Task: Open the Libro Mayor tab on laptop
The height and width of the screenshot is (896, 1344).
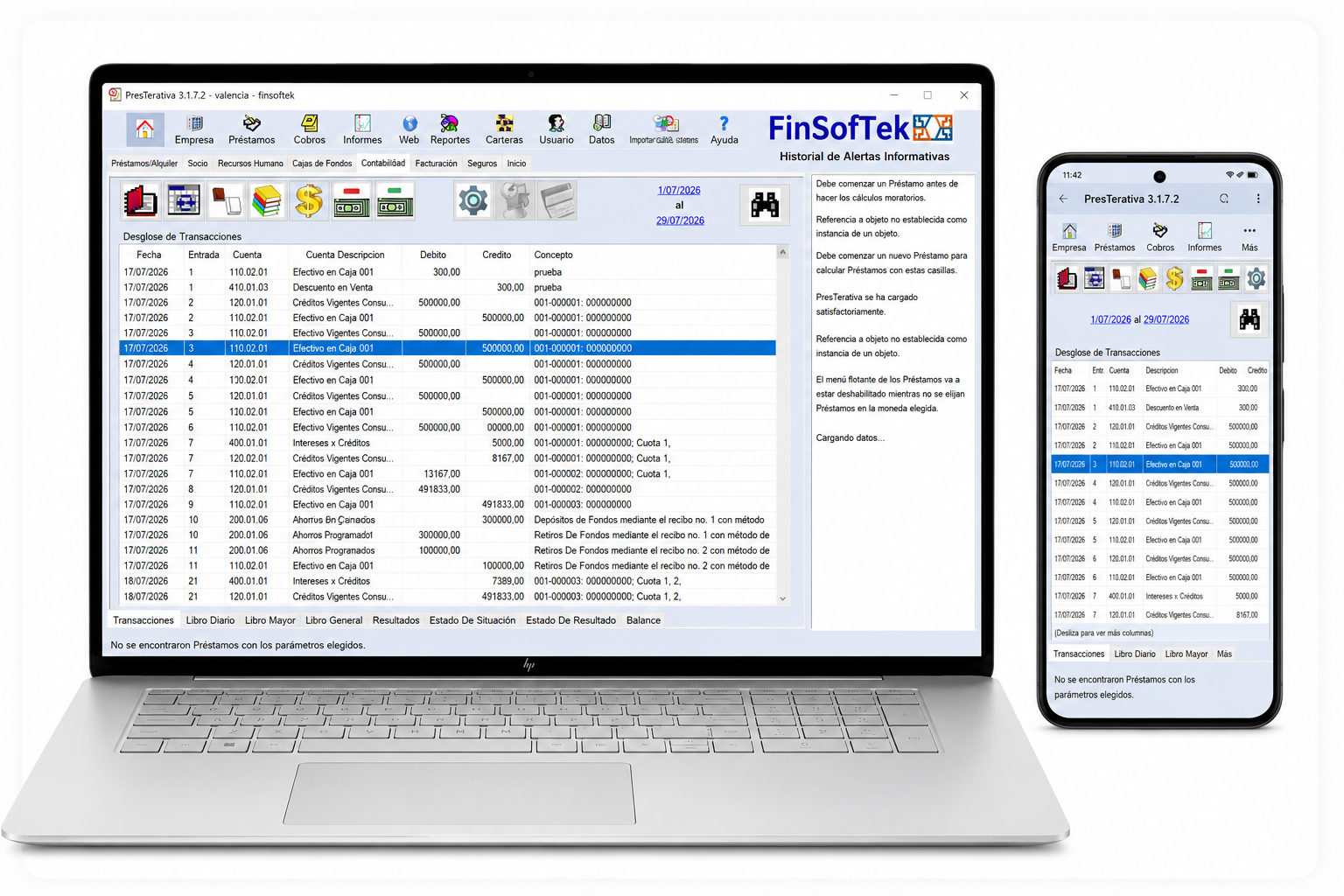Action: pyautogui.click(x=270, y=620)
